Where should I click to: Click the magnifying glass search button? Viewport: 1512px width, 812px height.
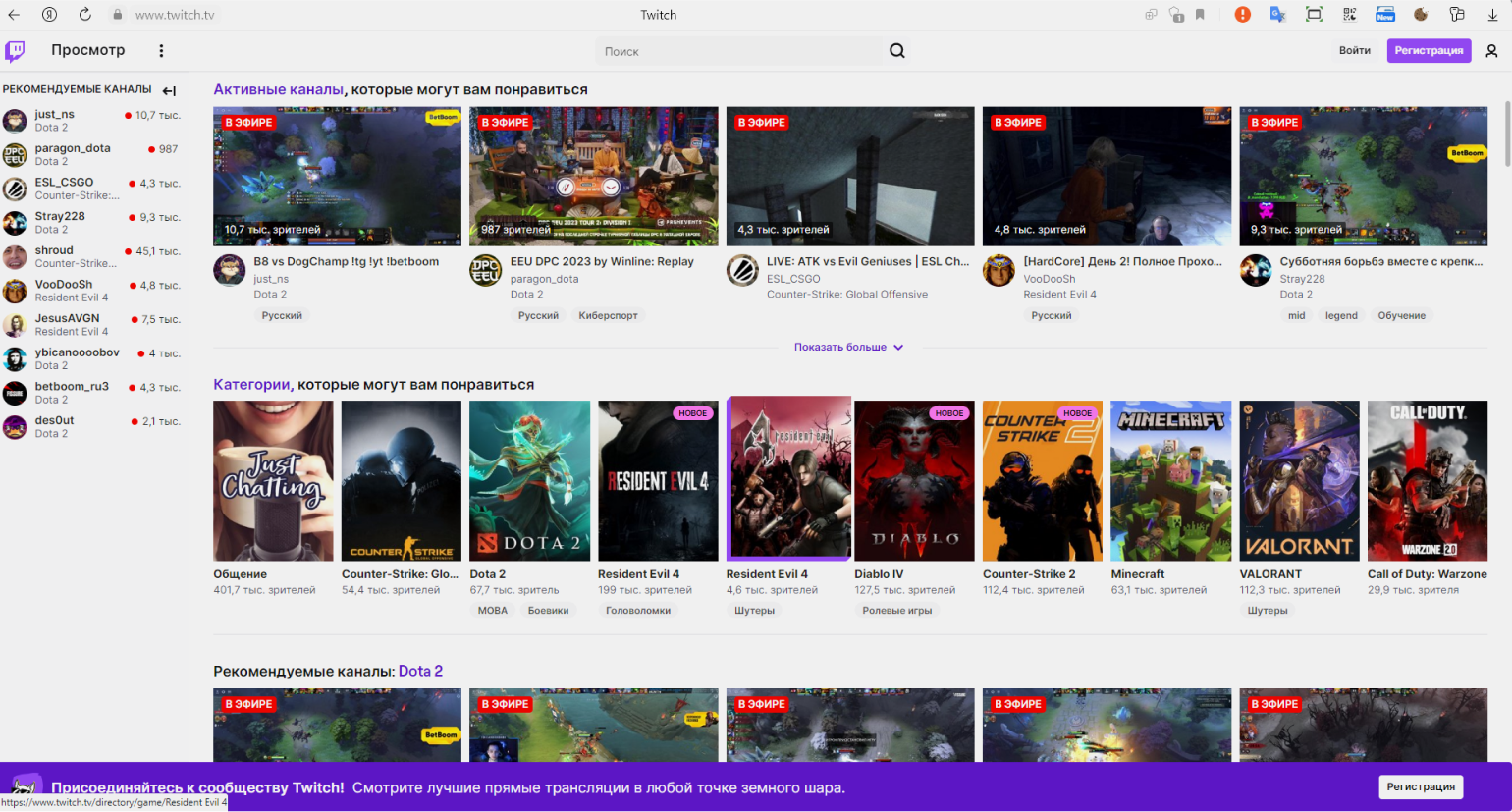tap(896, 51)
